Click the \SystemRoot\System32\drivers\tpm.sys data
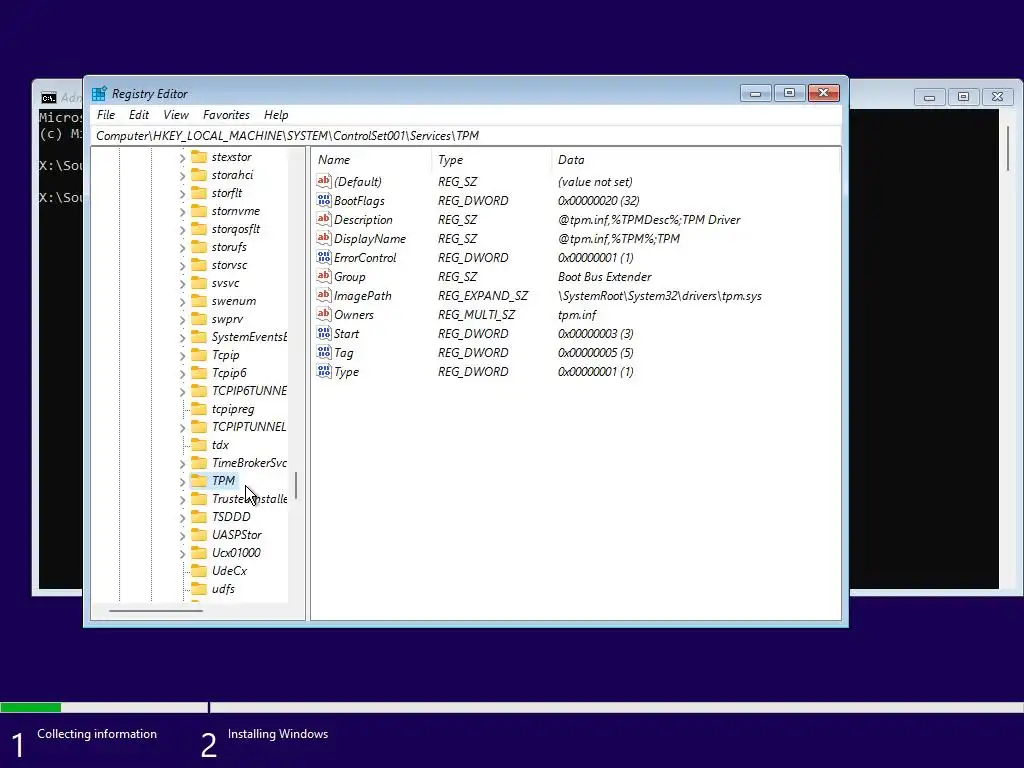This screenshot has width=1024, height=768. coord(660,296)
